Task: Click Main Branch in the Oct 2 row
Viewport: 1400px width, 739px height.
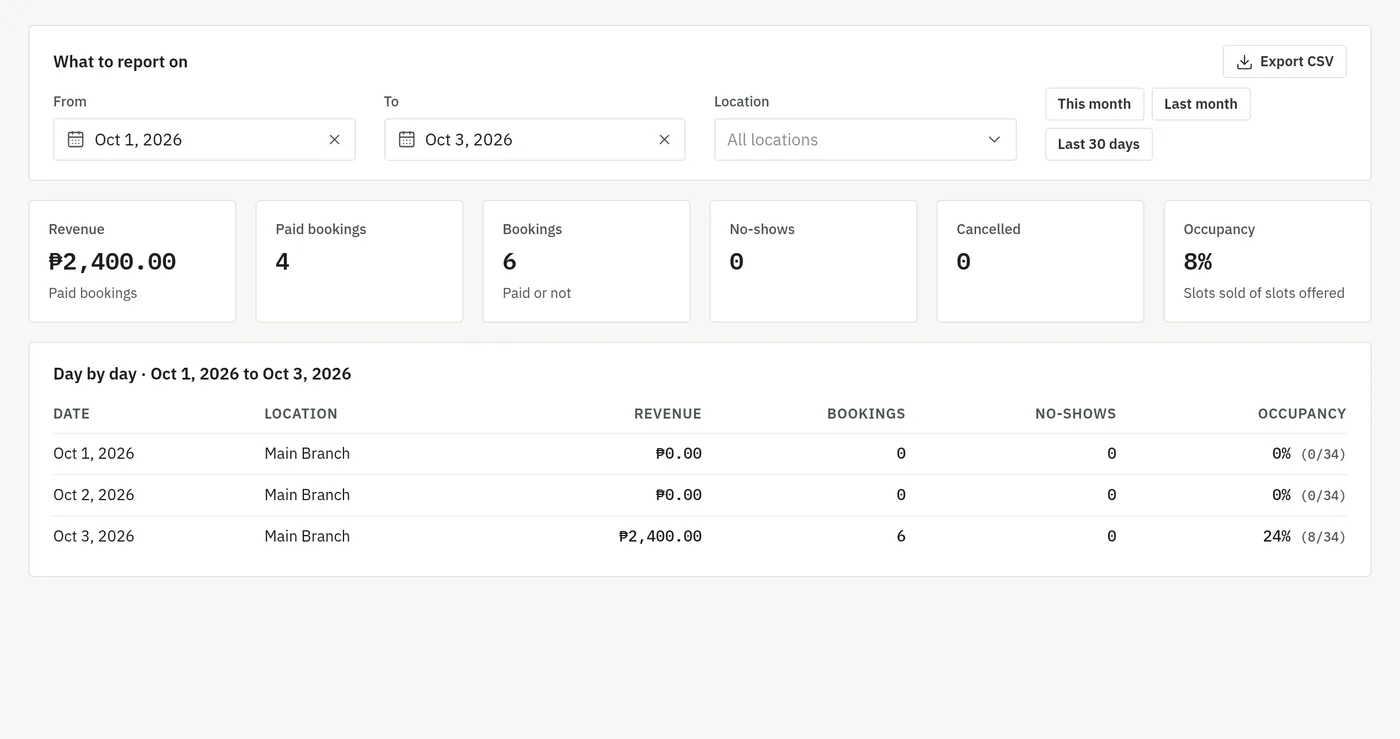Action: point(307,495)
